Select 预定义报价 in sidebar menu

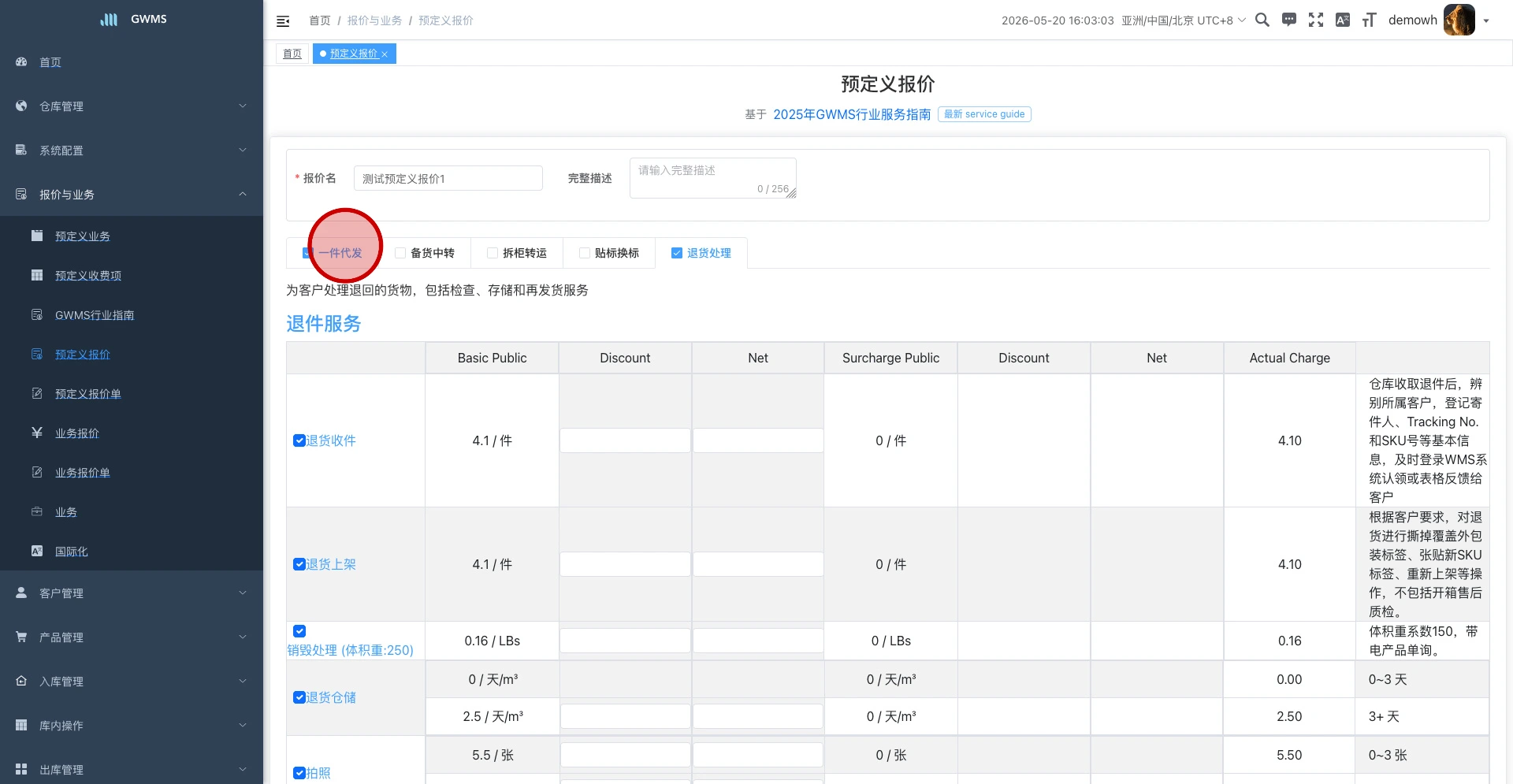83,355
